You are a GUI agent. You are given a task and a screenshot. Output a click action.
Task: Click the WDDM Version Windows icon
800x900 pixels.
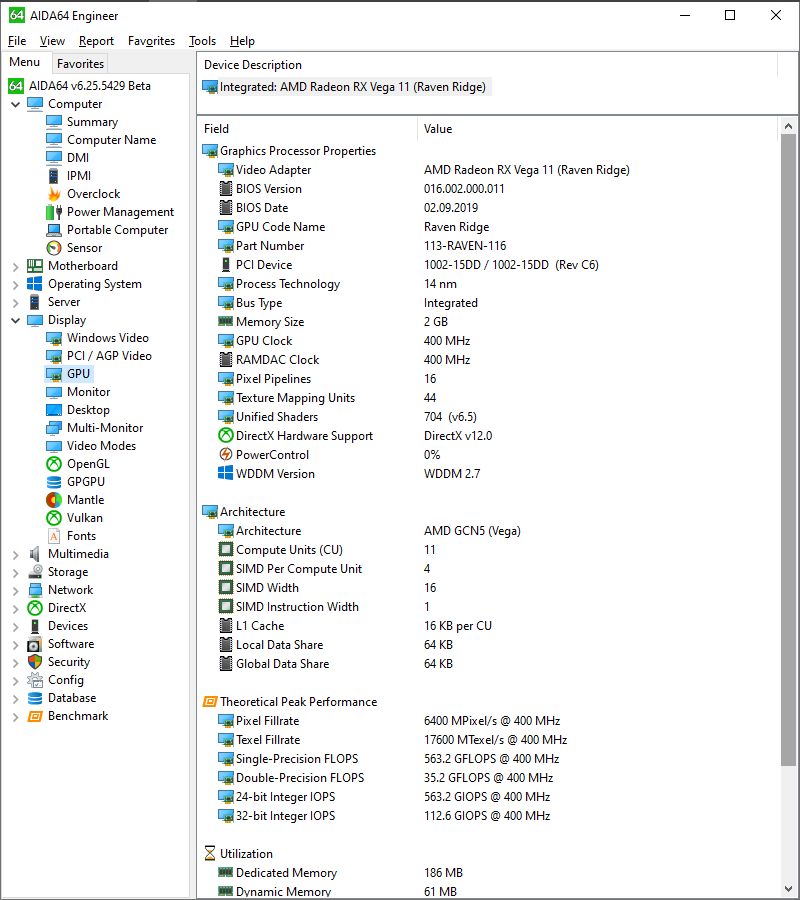(226, 474)
